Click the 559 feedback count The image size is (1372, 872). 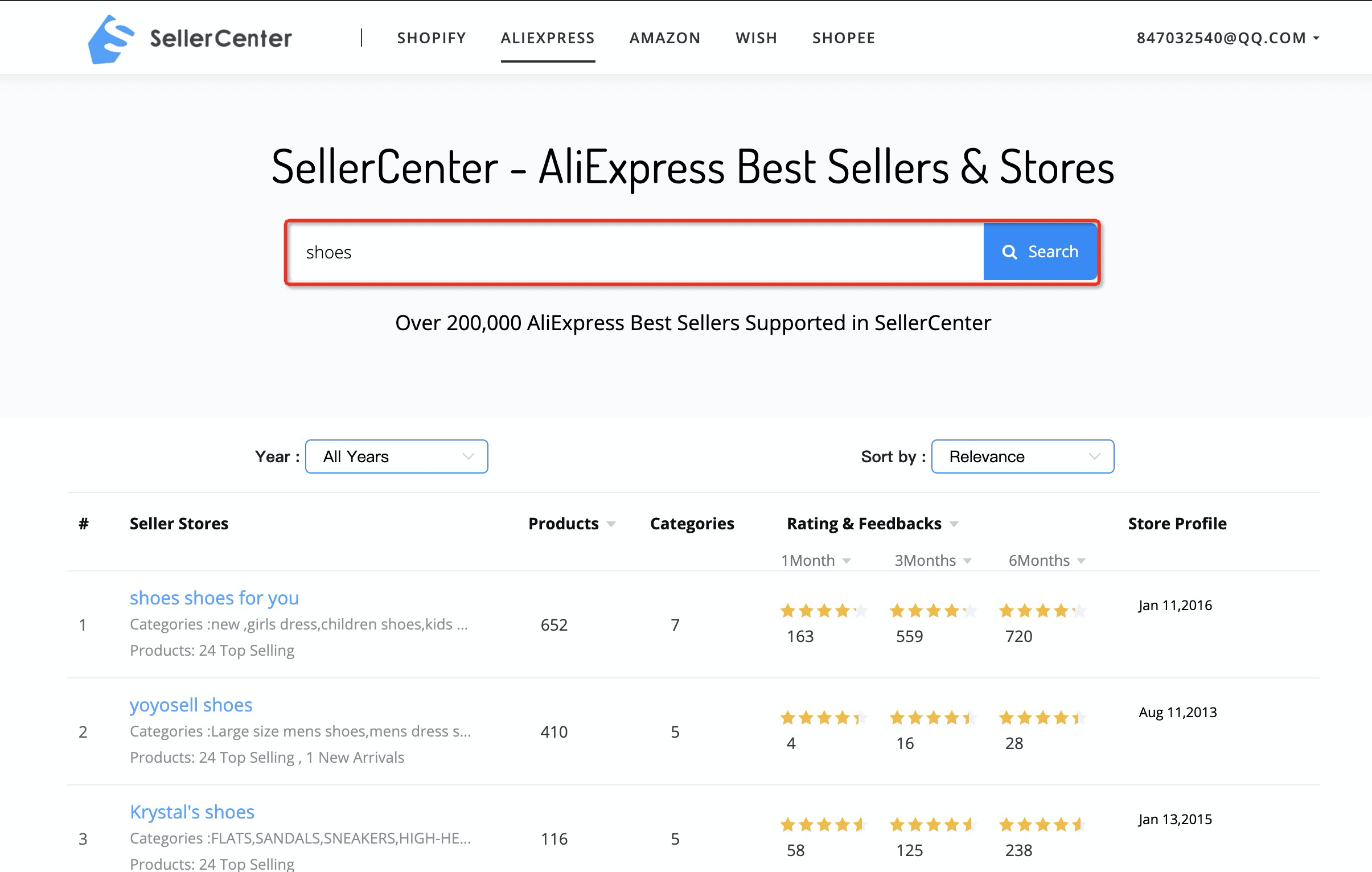tap(909, 636)
